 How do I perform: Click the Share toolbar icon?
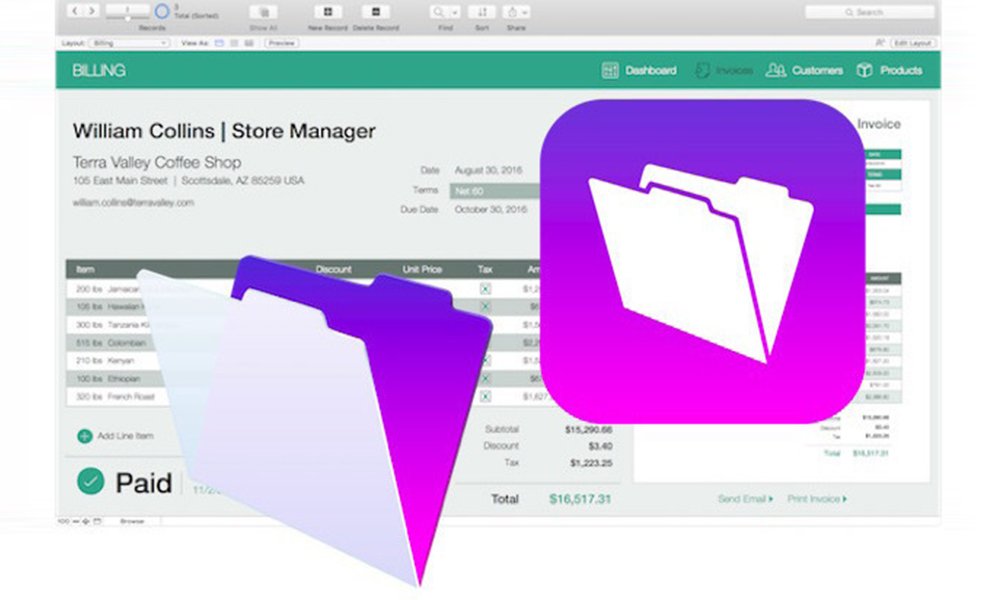512,12
